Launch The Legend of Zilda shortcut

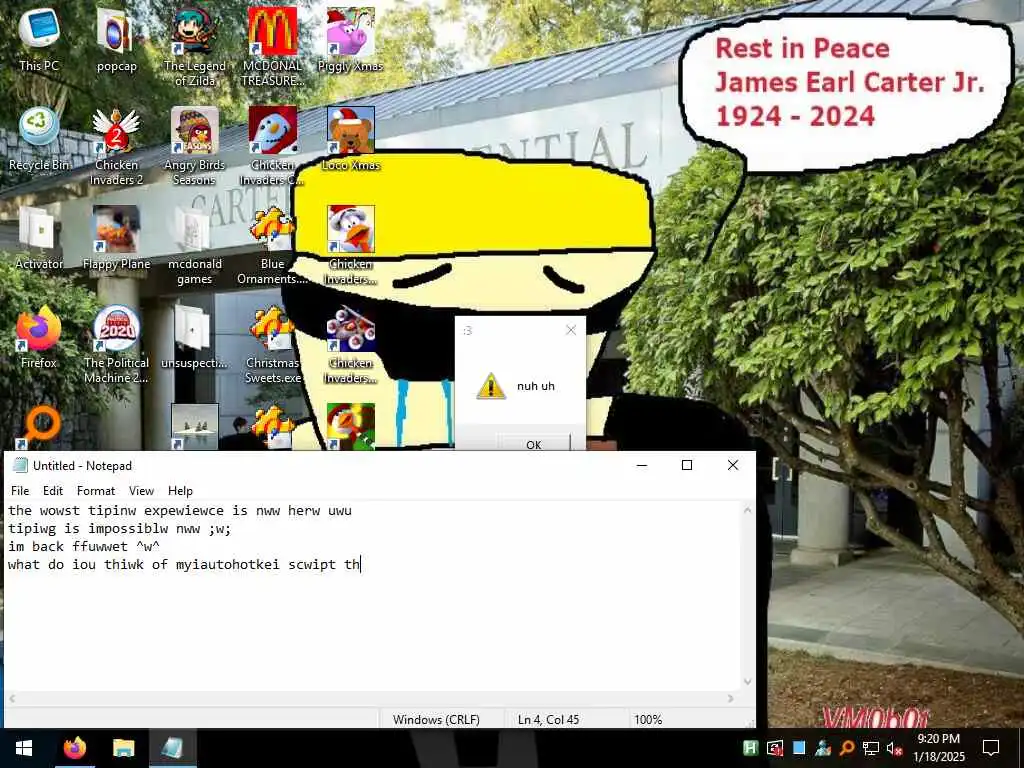tap(194, 46)
